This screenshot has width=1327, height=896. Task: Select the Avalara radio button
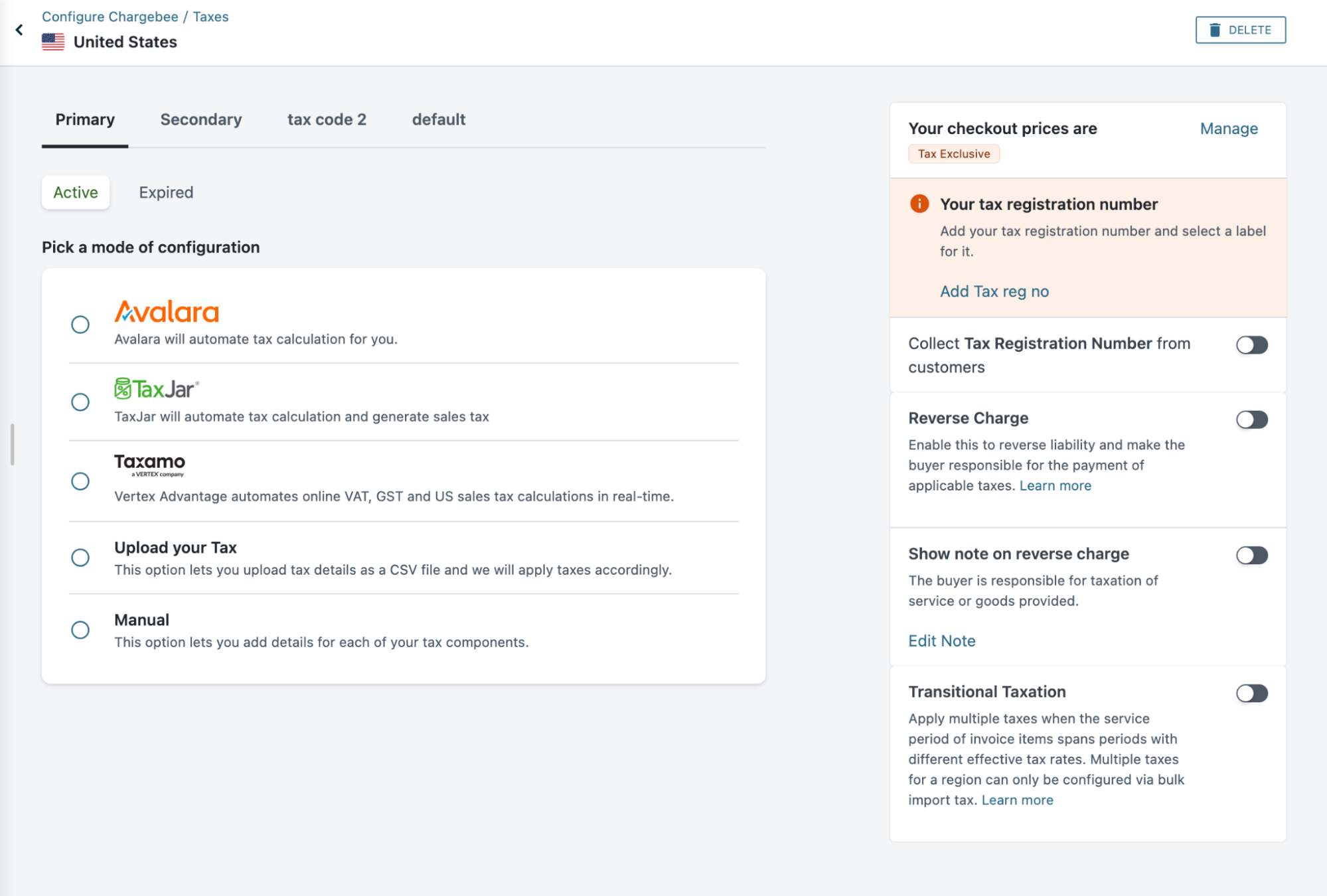(80, 325)
